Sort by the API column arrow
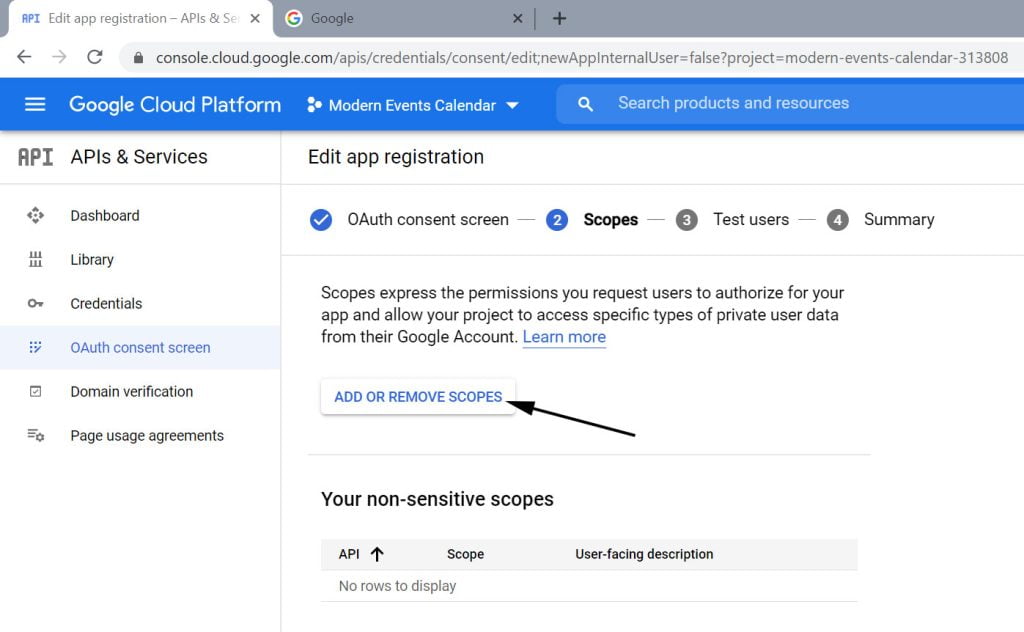This screenshot has height=632, width=1024. coord(377,554)
